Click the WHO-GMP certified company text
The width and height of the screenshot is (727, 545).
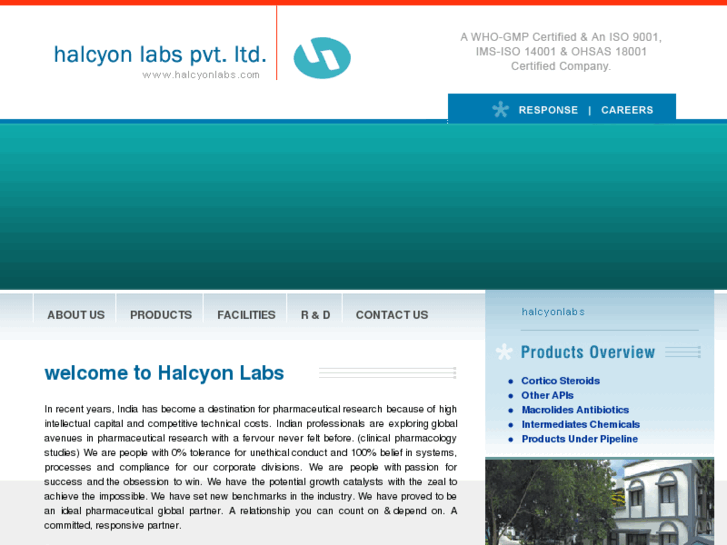561,51
